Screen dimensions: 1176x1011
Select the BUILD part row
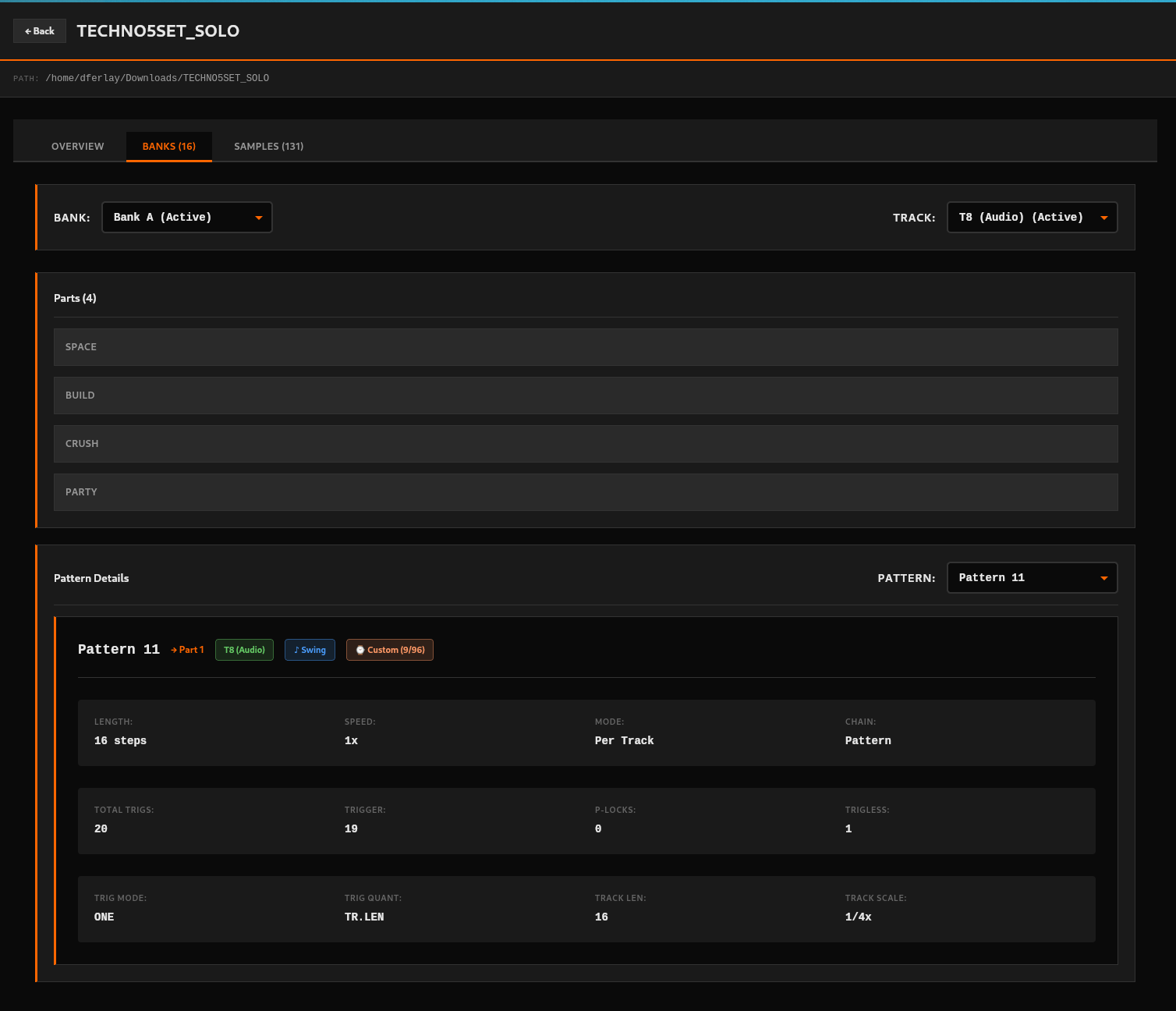585,396
